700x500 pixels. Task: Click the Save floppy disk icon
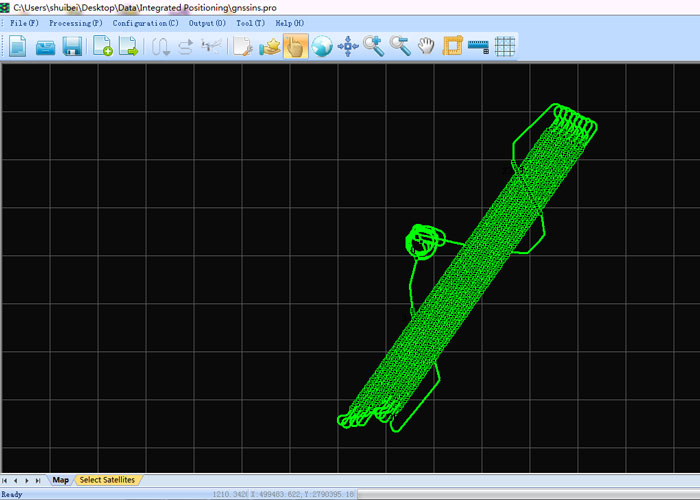pyautogui.click(x=72, y=46)
